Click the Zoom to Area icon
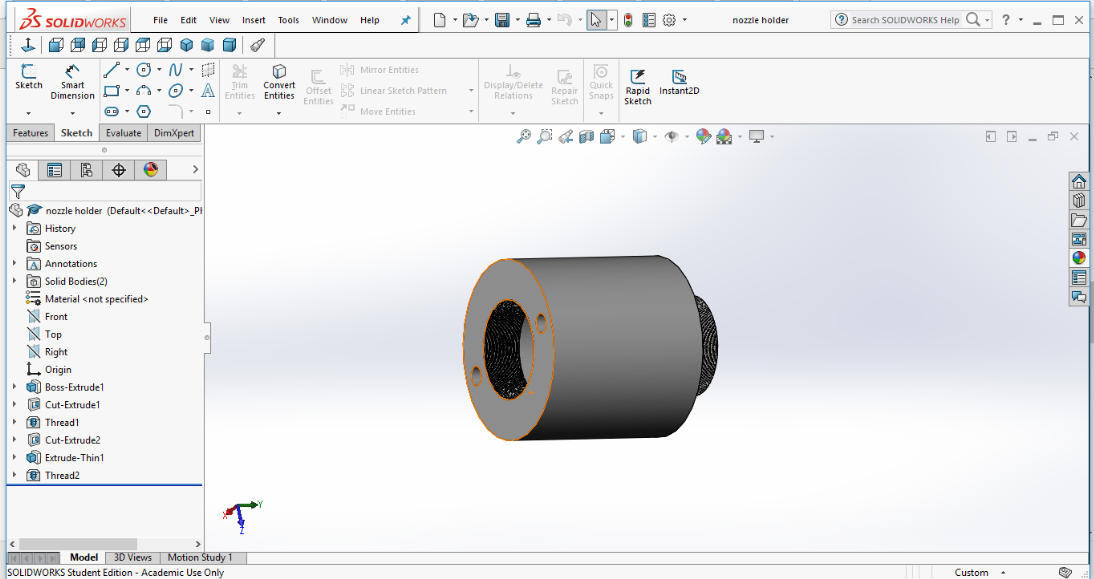The width and height of the screenshot is (1094, 579). (x=544, y=137)
